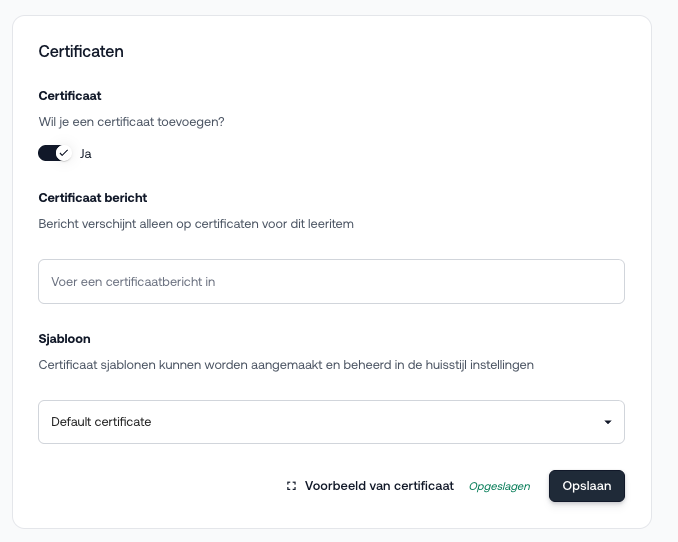
Task: Click the preview expand icon beside Voorbeeld van certificaat
Action: [x=291, y=486]
